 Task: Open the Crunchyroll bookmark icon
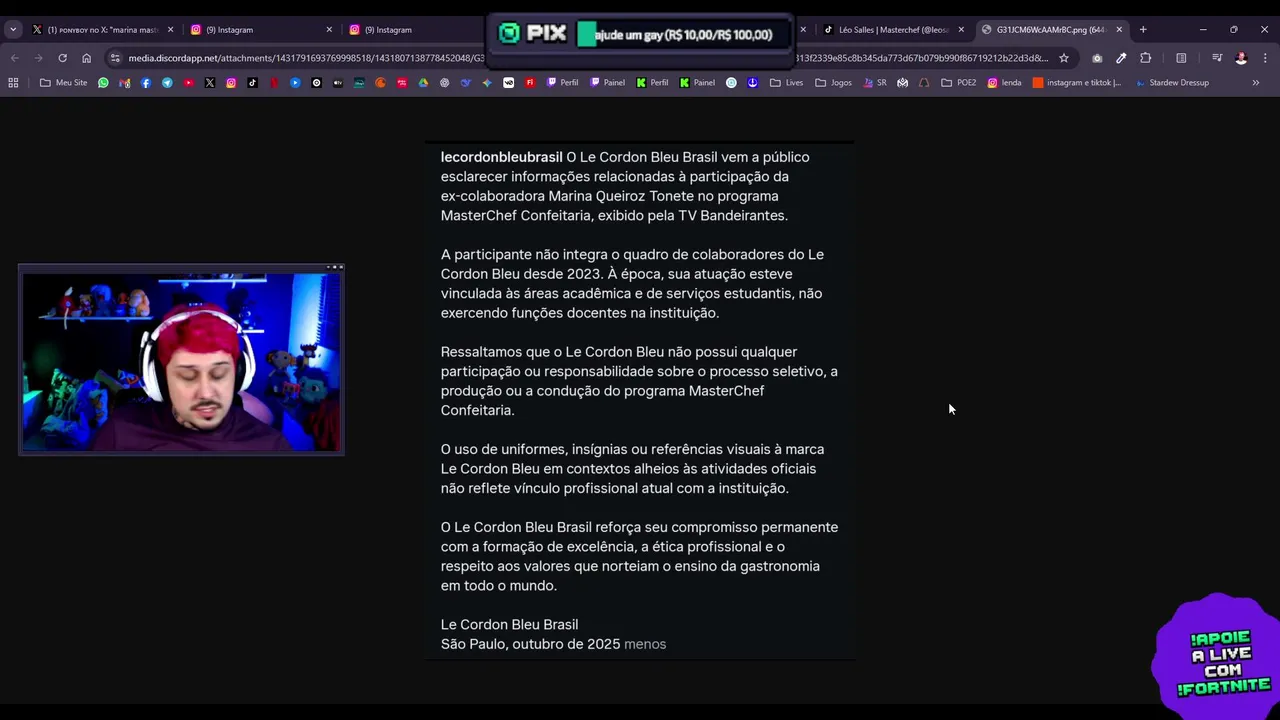point(380,83)
